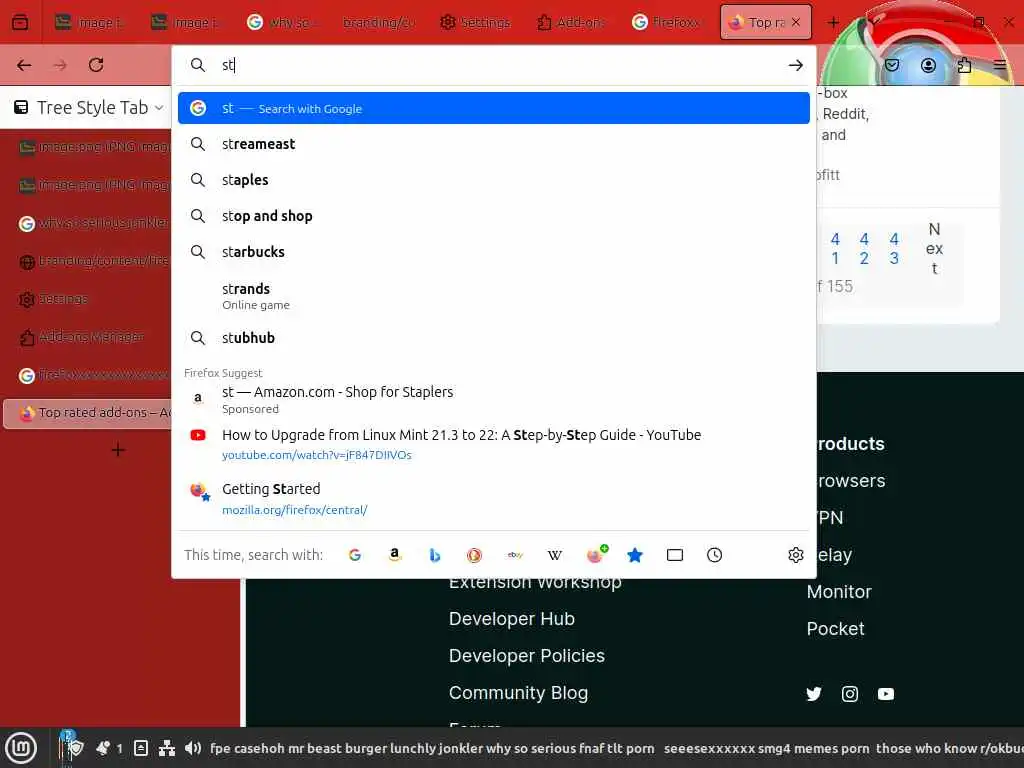Choose the 'strands' Online game suggestion
The height and width of the screenshot is (768, 1024).
coord(494,296)
